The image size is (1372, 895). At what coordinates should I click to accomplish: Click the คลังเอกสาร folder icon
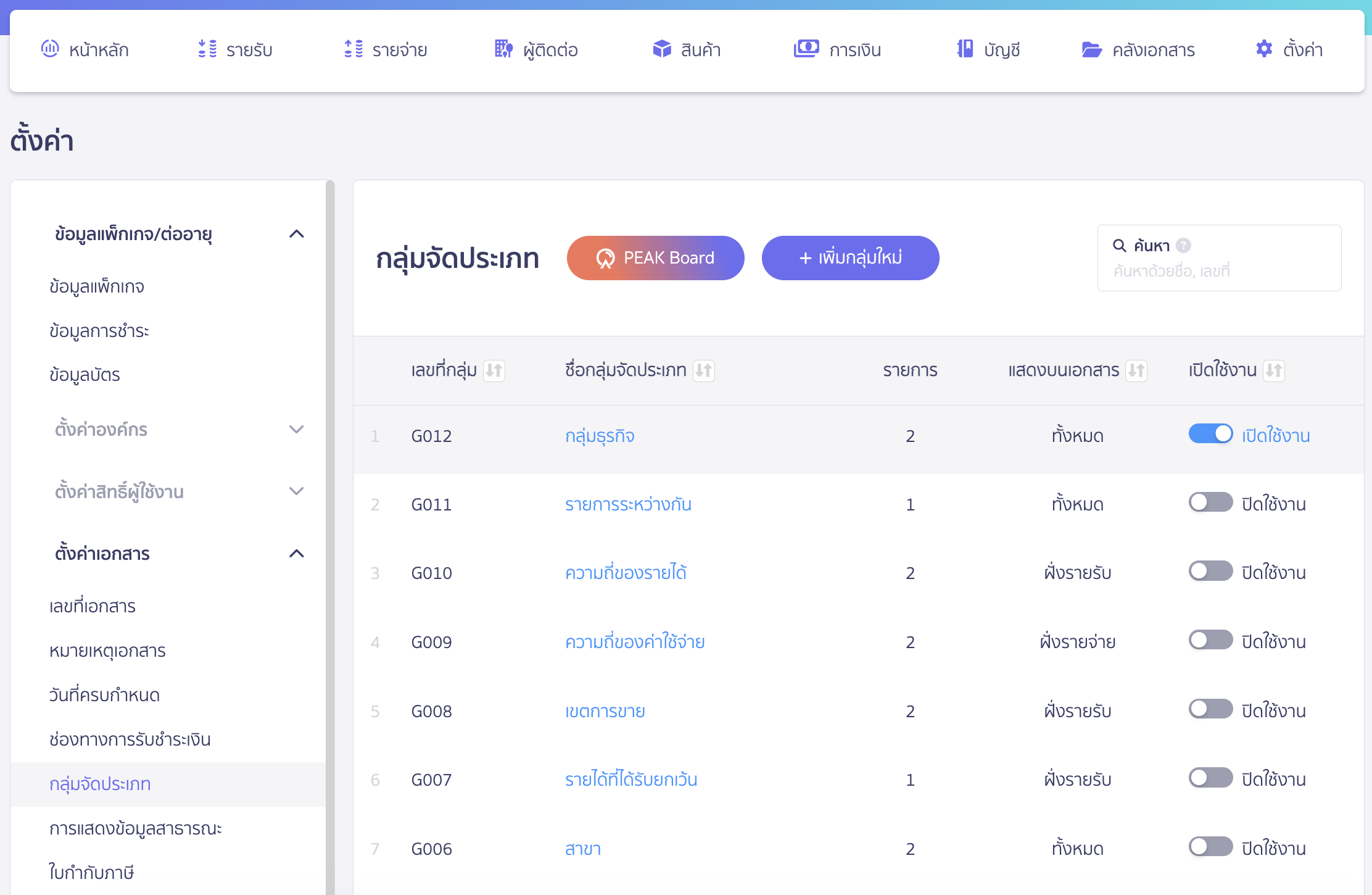pos(1091,49)
